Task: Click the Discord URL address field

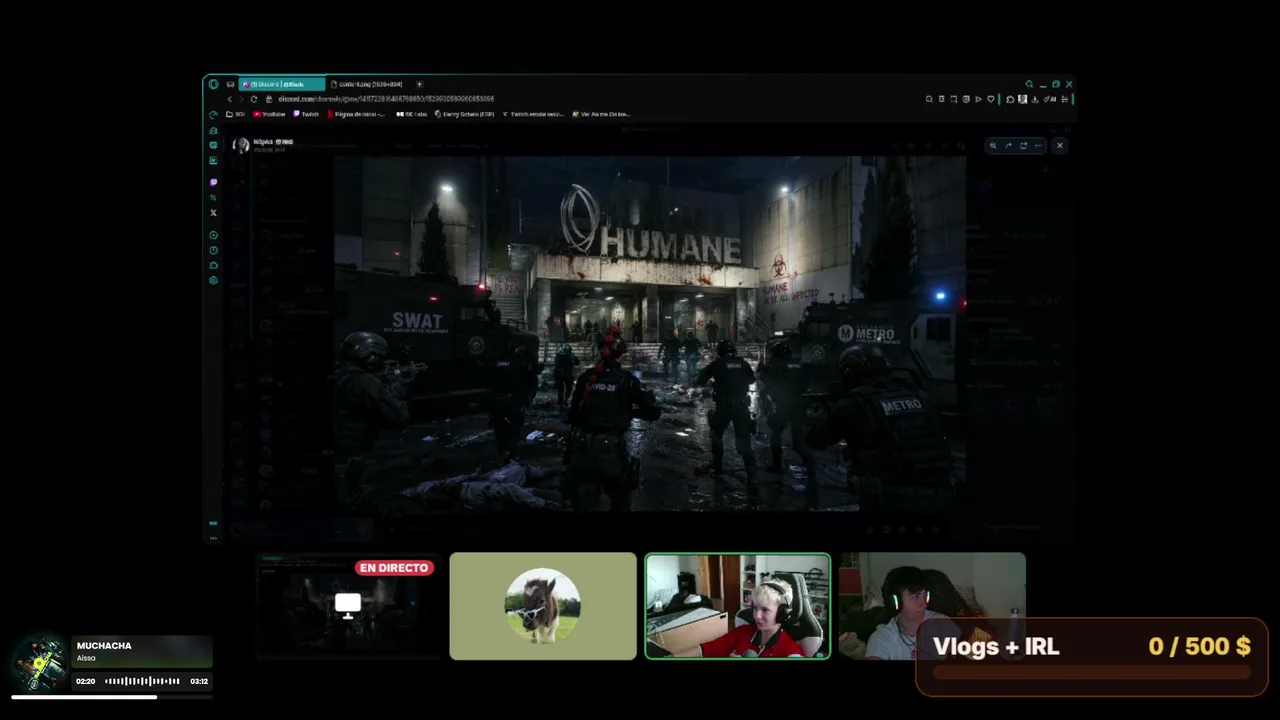Action: pos(386,99)
